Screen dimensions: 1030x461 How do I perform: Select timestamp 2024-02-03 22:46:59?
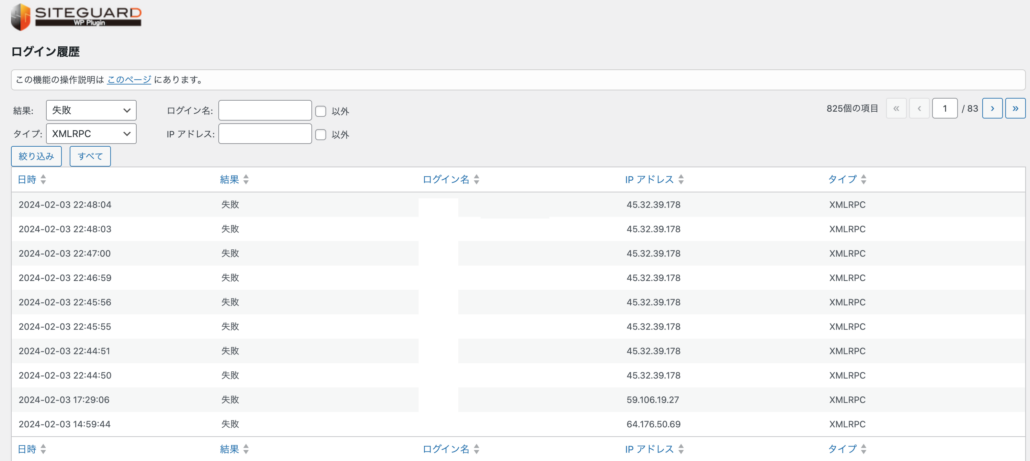coord(65,278)
